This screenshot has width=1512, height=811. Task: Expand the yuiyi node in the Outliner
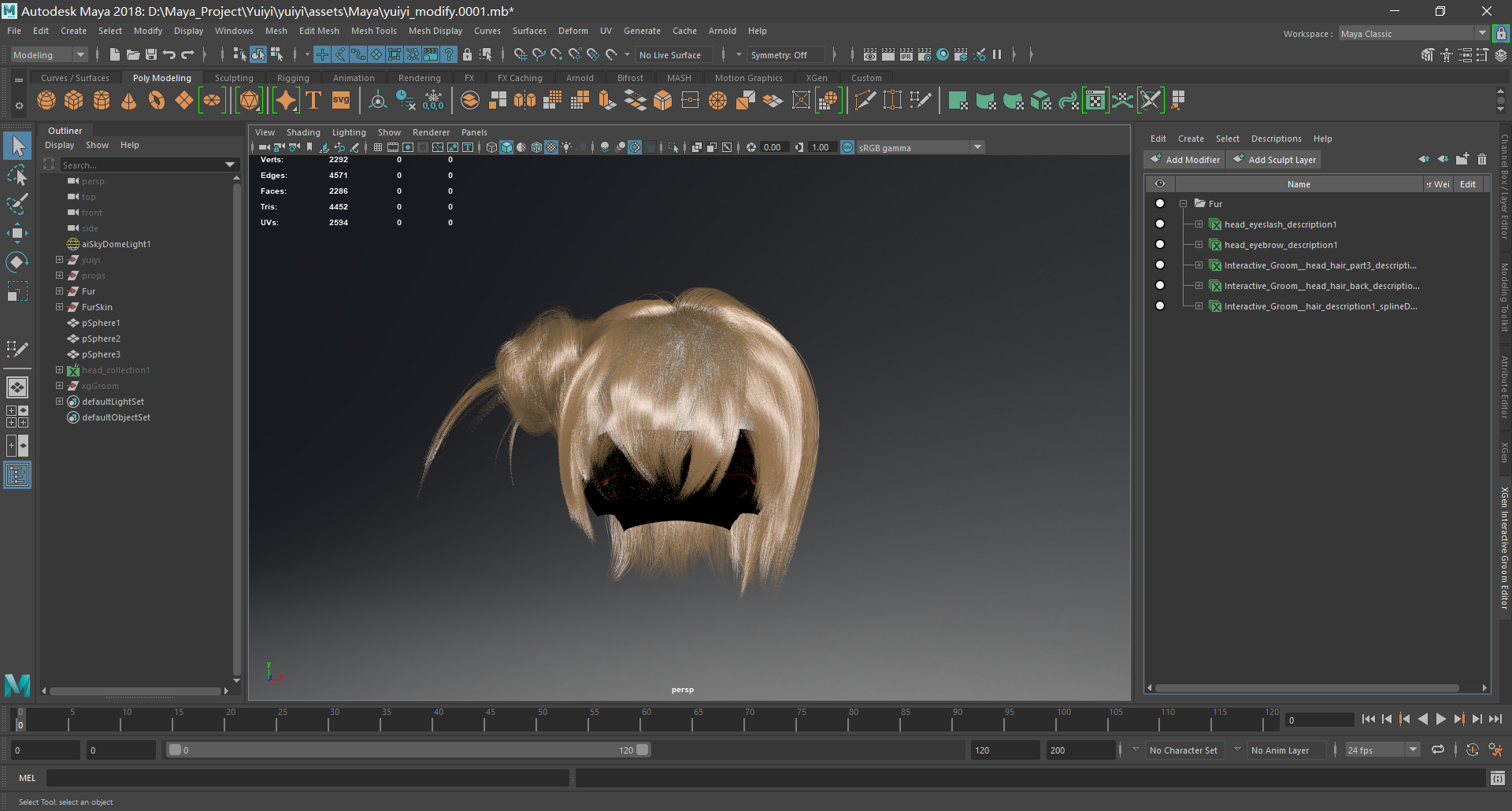click(x=60, y=260)
